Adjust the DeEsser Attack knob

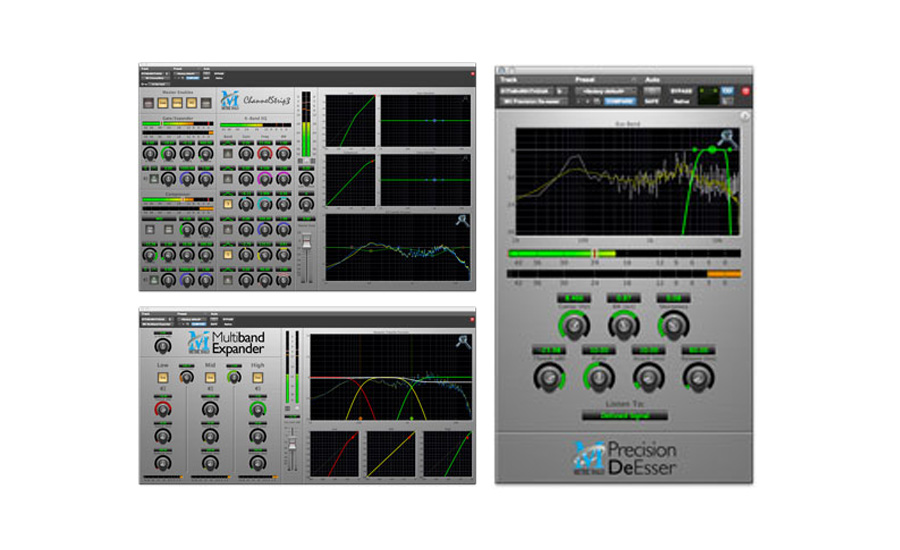tap(649, 378)
